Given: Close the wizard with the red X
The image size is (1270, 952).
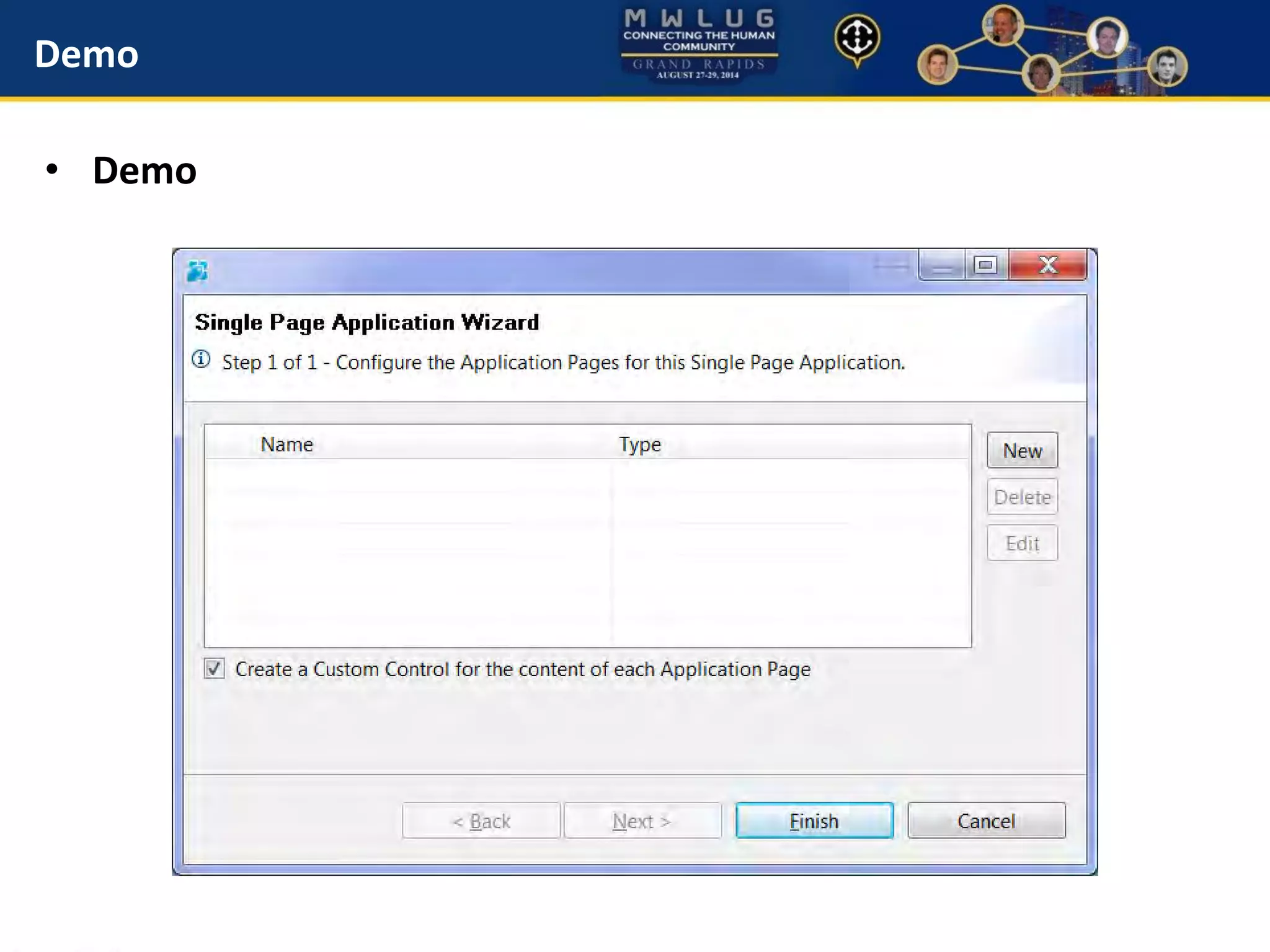Looking at the screenshot, I should pyautogui.click(x=1047, y=266).
